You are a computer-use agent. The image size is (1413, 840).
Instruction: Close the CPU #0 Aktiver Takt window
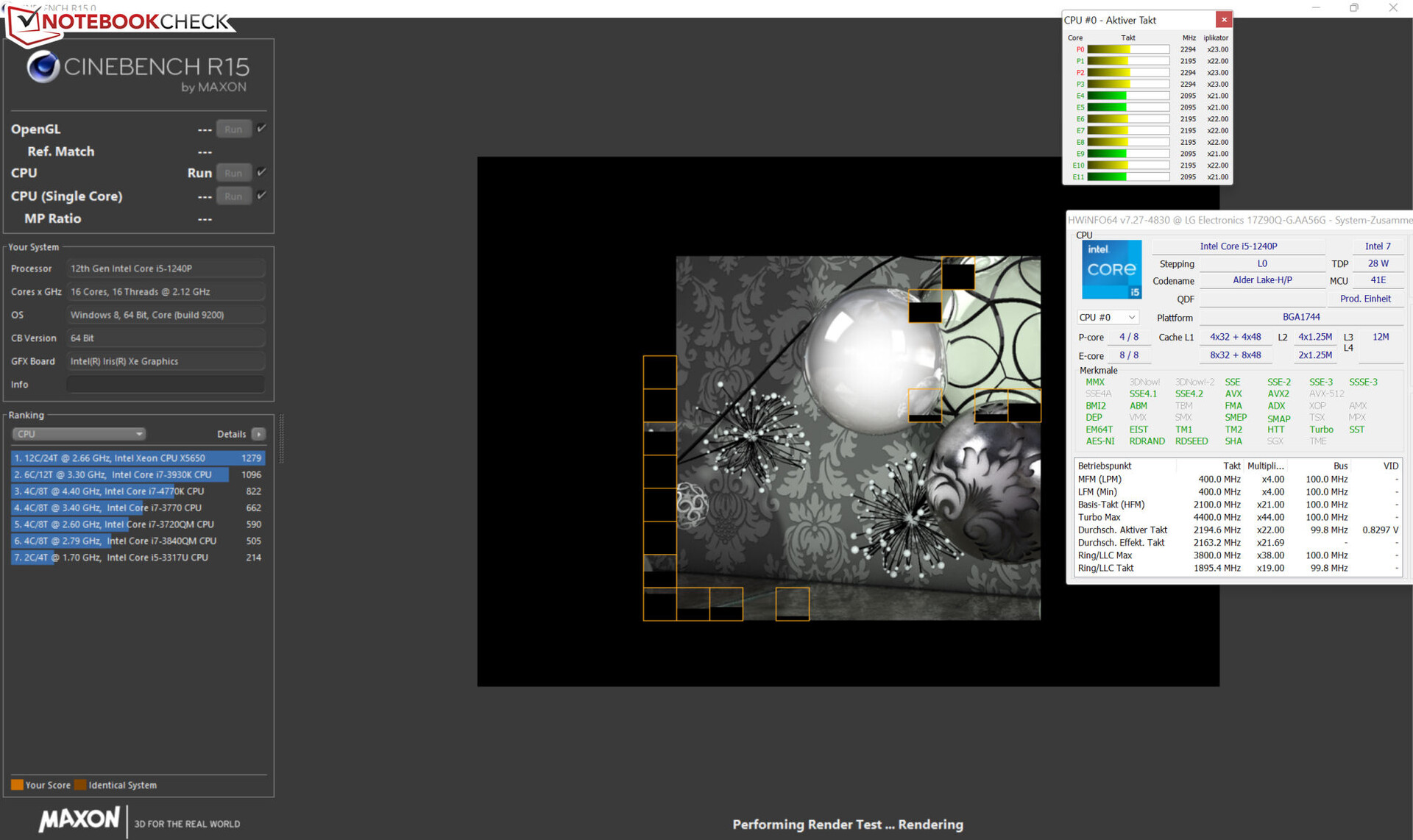point(1223,20)
